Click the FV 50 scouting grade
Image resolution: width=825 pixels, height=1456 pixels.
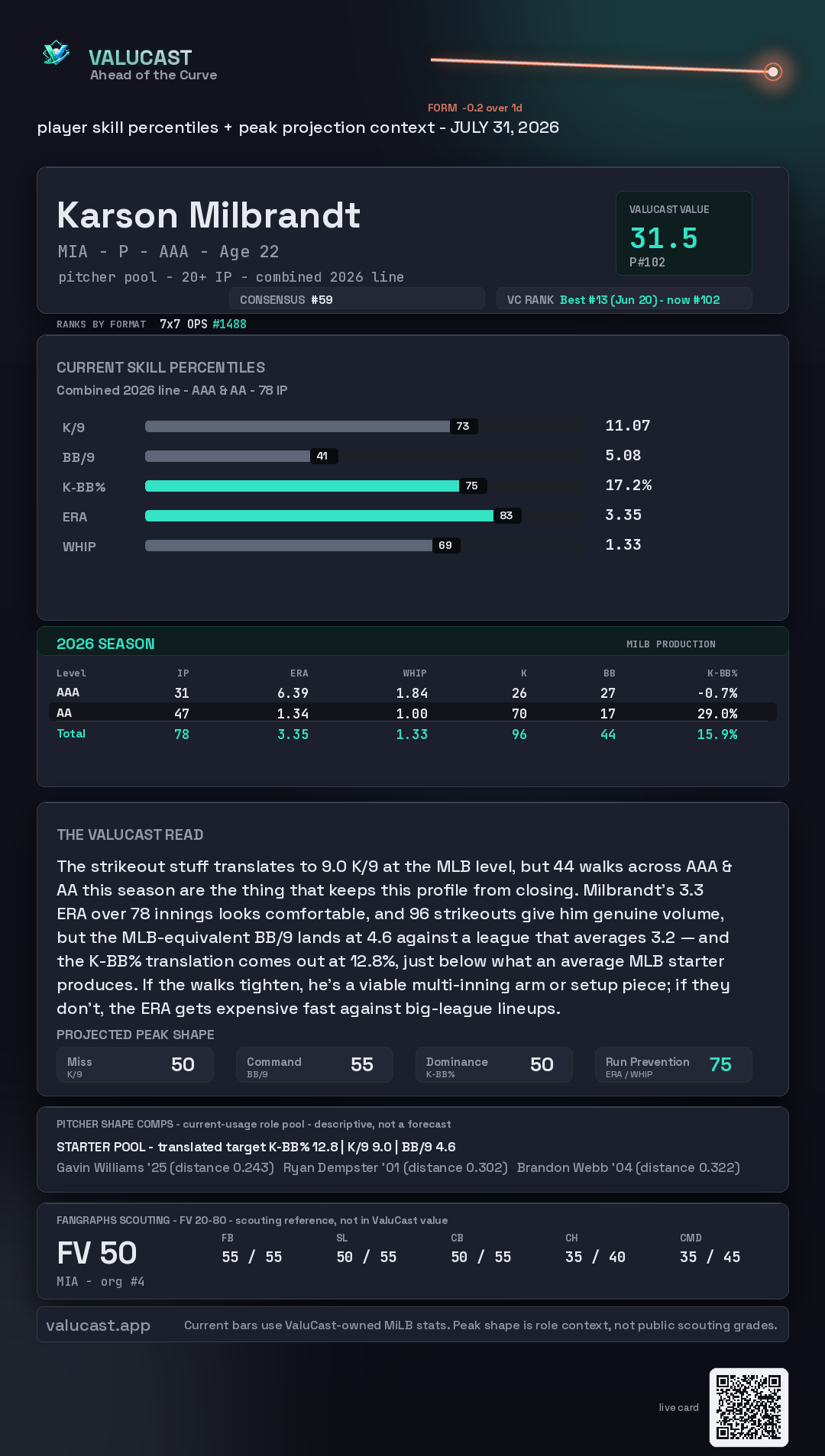[97, 1253]
